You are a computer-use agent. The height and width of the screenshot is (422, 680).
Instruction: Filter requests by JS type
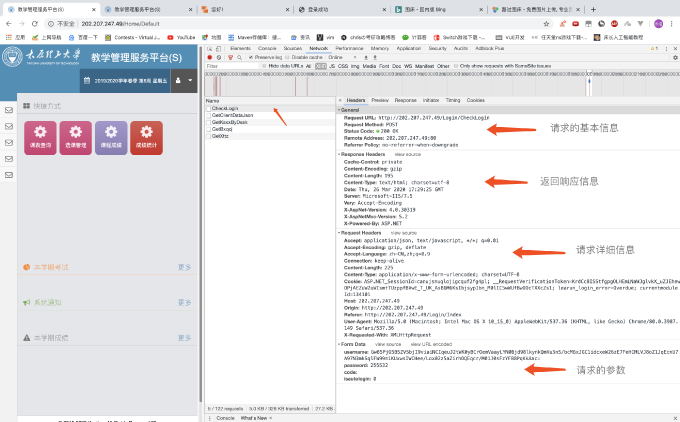(332, 66)
